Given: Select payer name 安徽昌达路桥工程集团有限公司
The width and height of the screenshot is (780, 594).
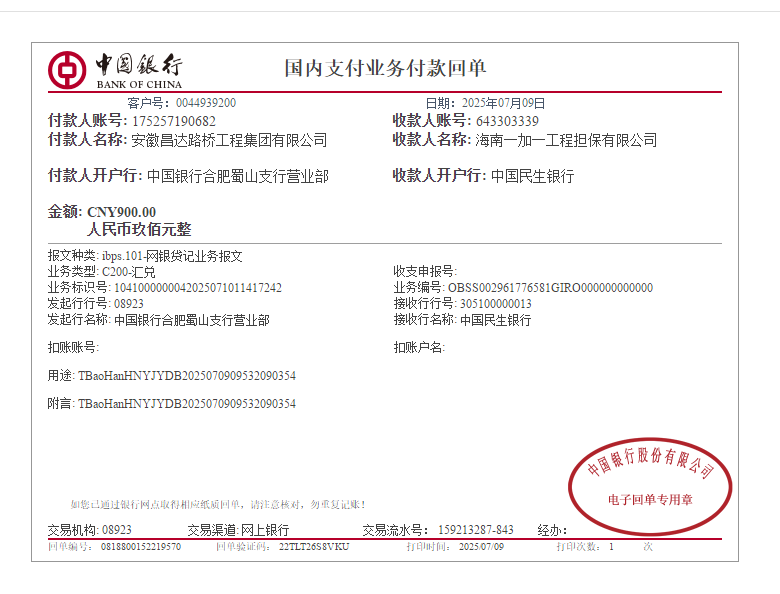Looking at the screenshot, I should coord(229,140).
